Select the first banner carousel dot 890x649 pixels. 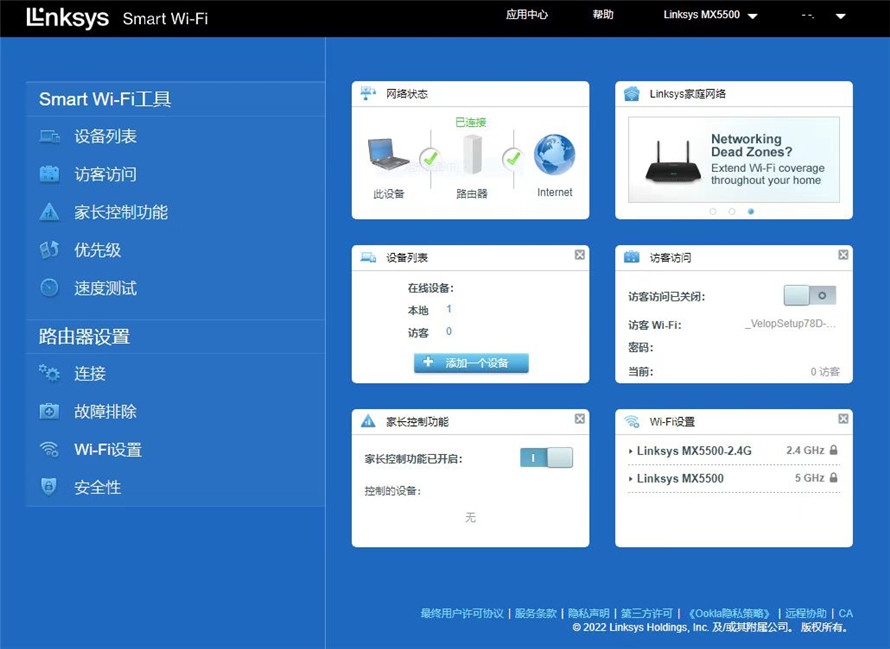point(713,211)
